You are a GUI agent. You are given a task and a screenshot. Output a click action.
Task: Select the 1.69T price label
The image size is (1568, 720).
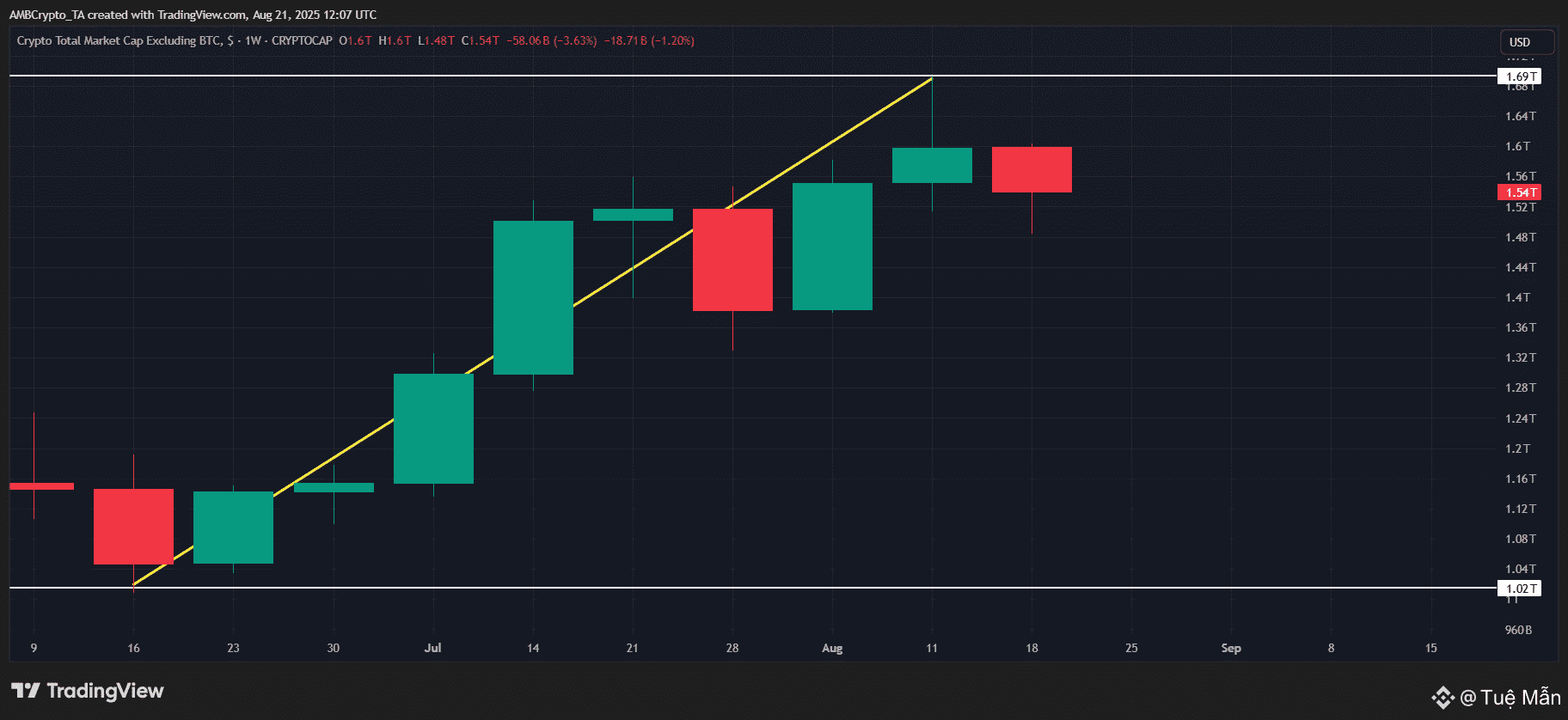pyautogui.click(x=1520, y=76)
